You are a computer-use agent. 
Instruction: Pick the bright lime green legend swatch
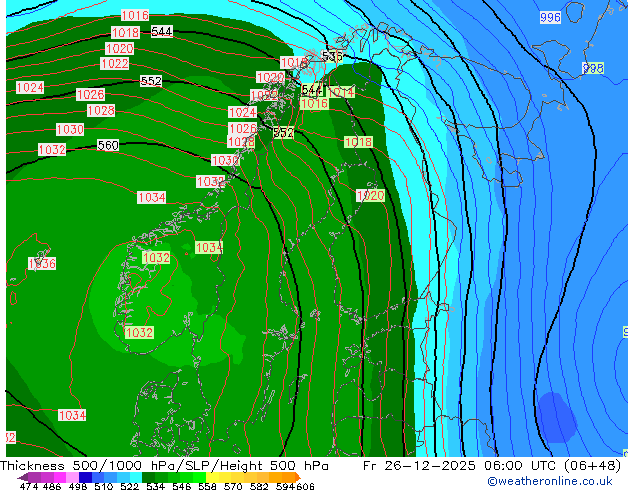(x=200, y=477)
